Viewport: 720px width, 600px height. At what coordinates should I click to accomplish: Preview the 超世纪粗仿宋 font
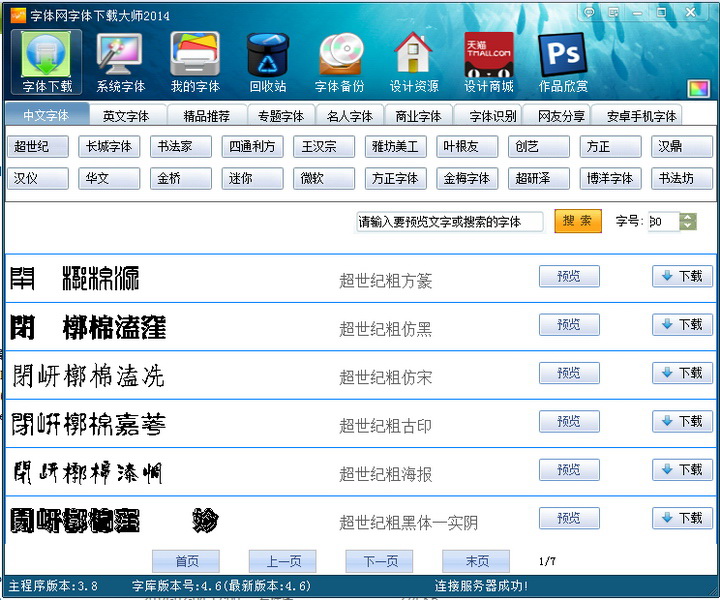pyautogui.click(x=569, y=373)
